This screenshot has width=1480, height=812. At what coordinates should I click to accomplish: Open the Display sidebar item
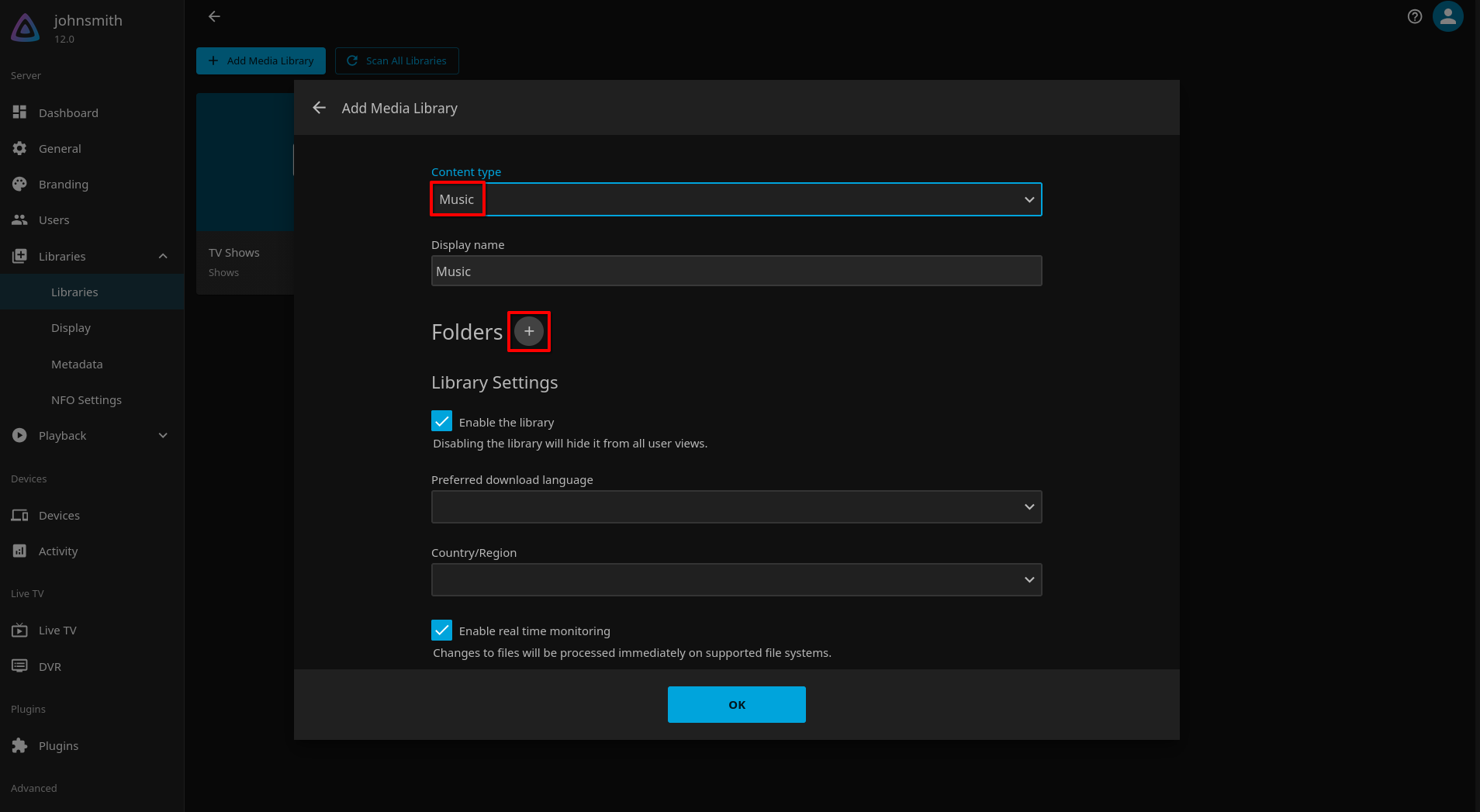pos(92,328)
